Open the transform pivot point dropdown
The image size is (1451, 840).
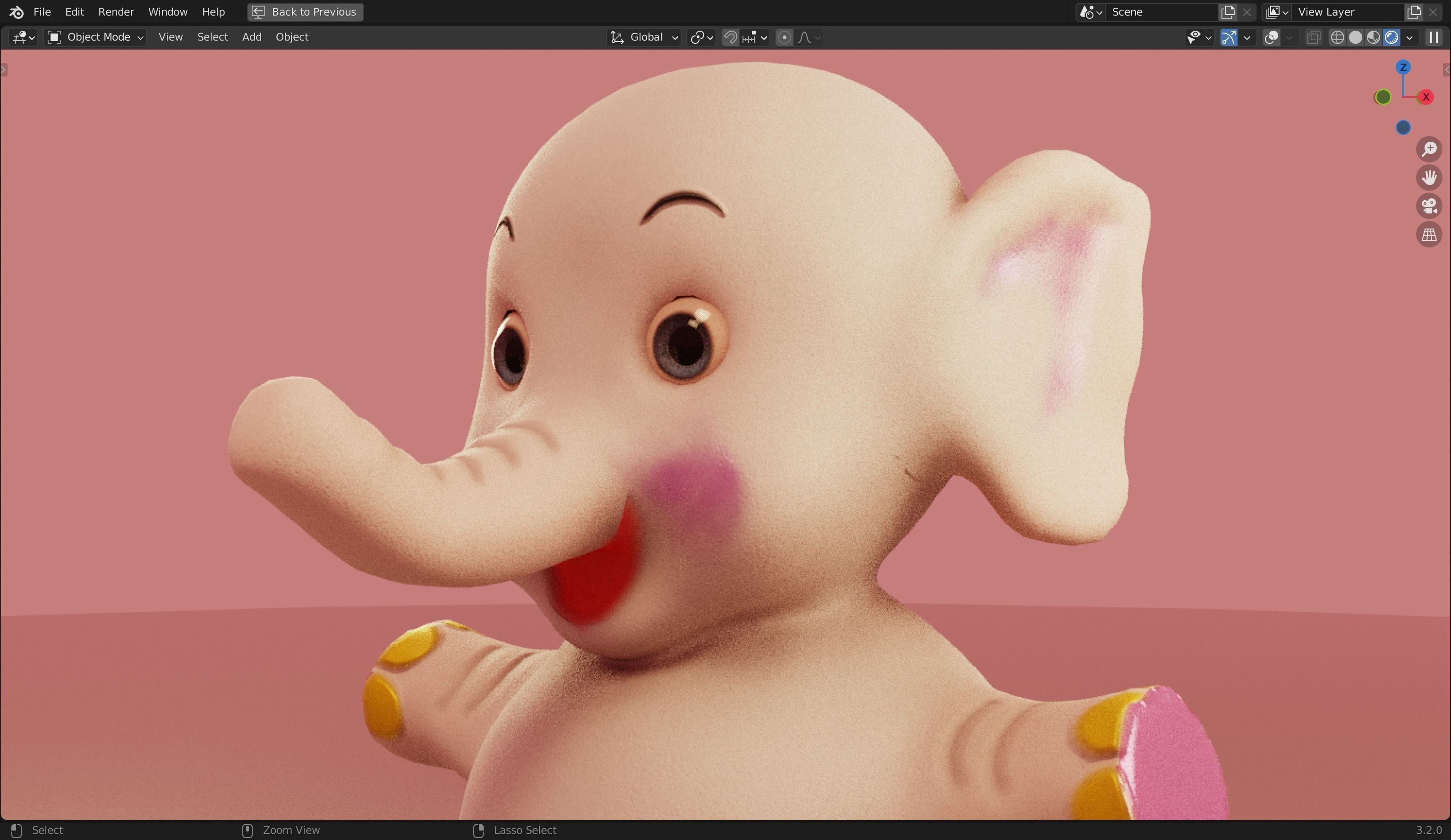pyautogui.click(x=701, y=37)
